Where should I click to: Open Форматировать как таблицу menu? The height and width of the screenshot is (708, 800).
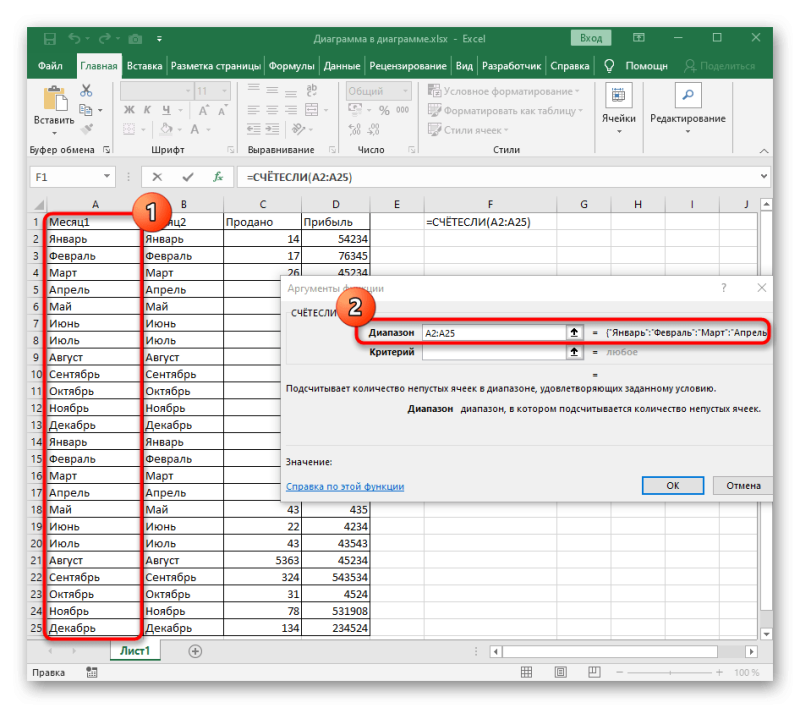(505, 111)
